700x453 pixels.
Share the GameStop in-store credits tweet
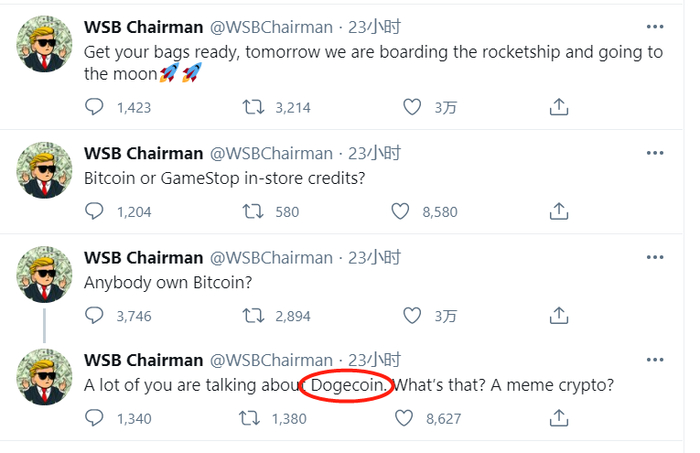pos(560,211)
